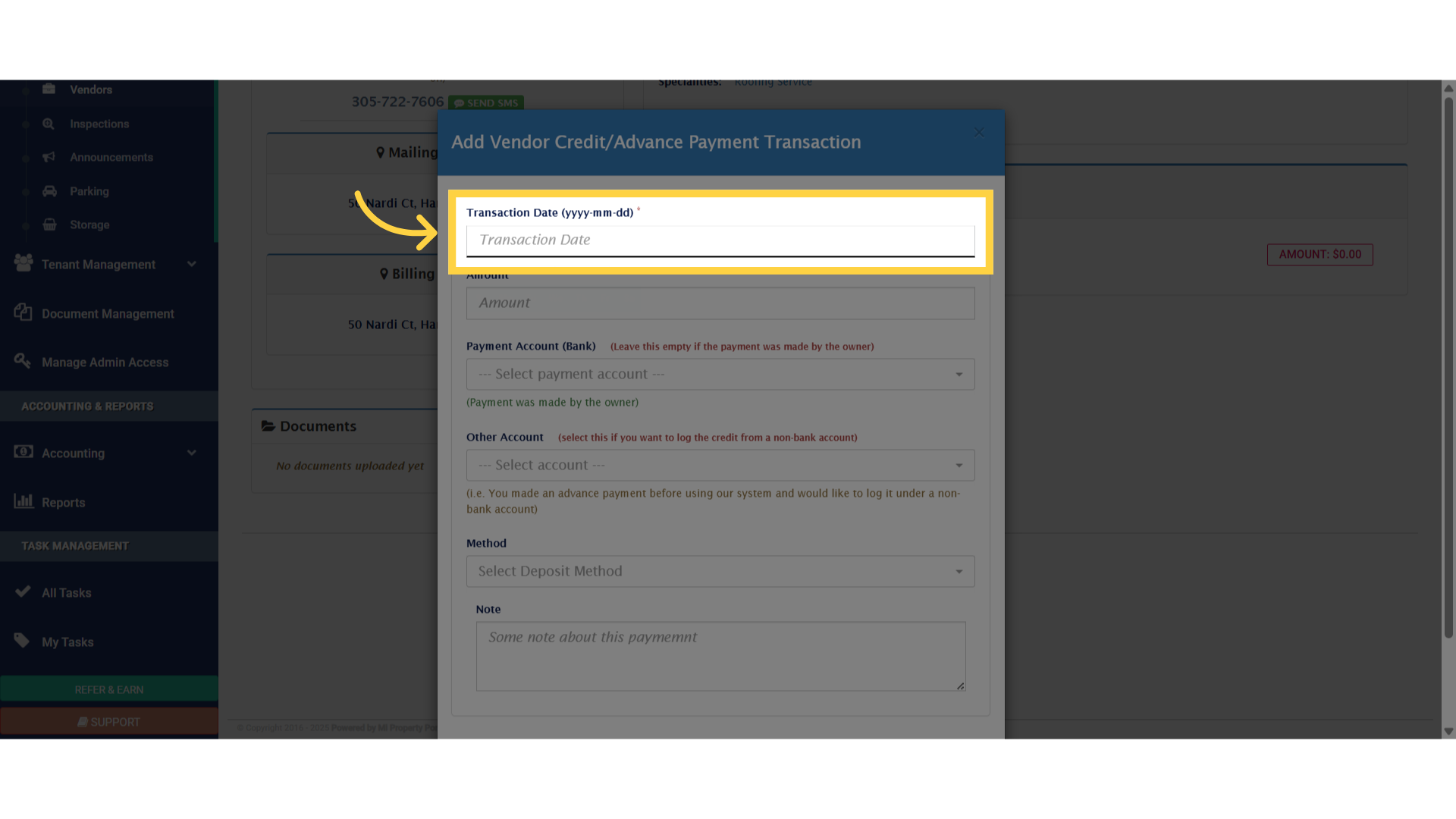
Task: Click the '(Payment was made by the owner)' text
Action: click(552, 403)
